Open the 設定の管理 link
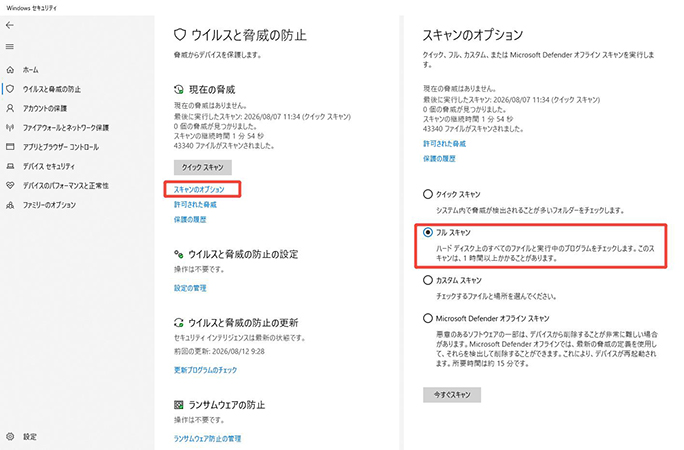Screen dimensions: 684x450 coord(190,288)
